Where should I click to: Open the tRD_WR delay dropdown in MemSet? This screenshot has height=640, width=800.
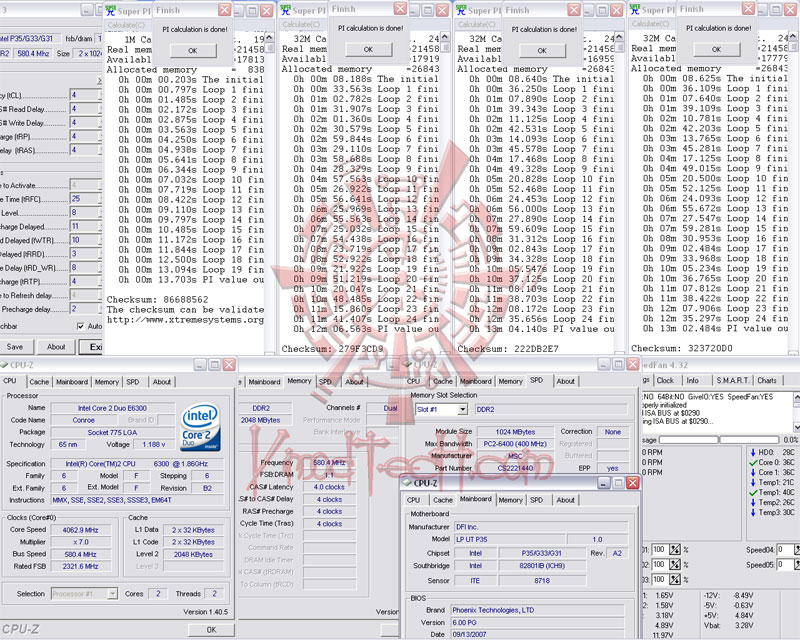[85, 267]
